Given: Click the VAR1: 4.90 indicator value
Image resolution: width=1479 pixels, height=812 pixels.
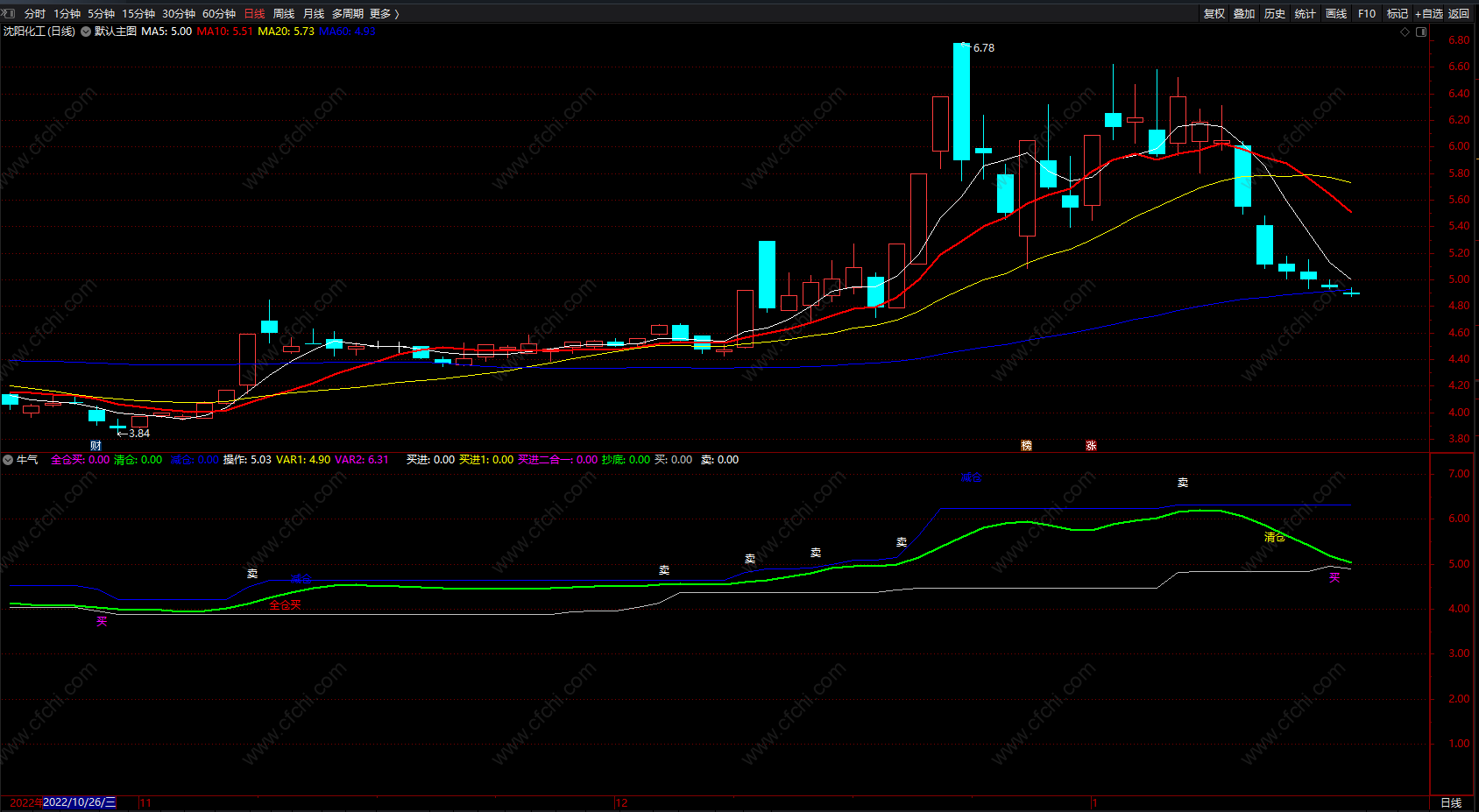Looking at the screenshot, I should point(303,460).
